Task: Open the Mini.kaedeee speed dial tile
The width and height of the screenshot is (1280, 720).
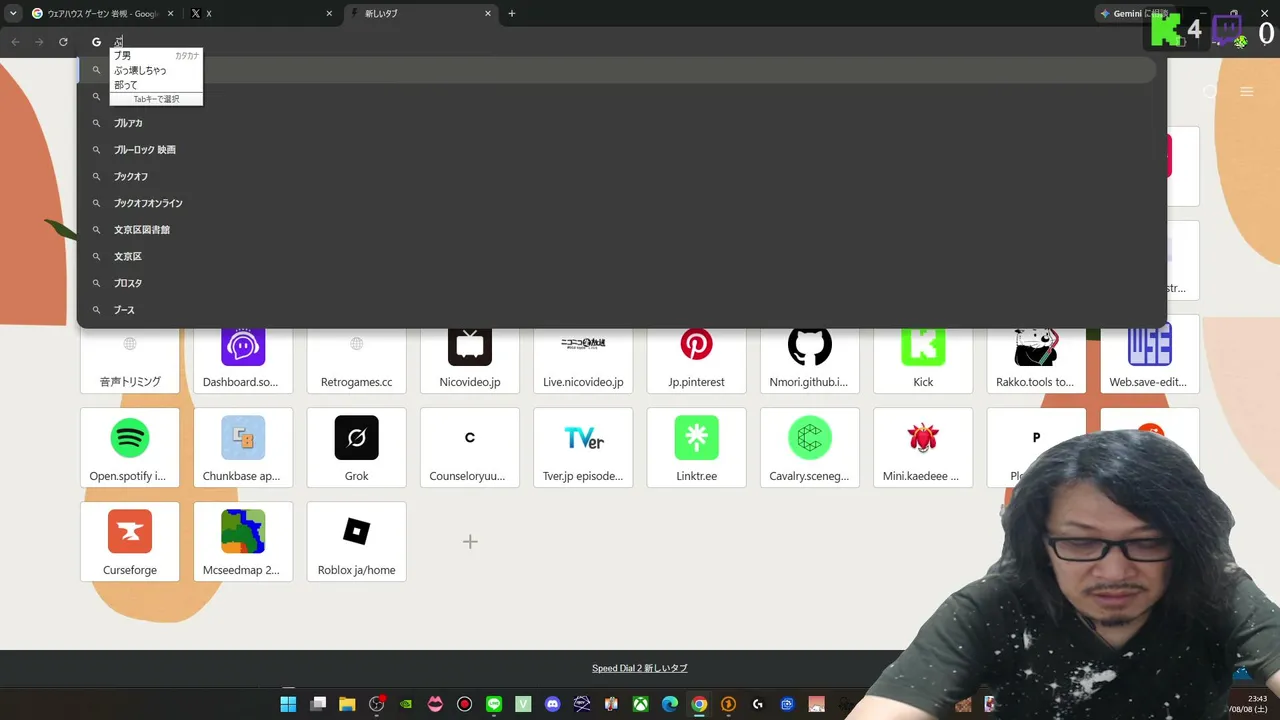Action: coord(923,448)
